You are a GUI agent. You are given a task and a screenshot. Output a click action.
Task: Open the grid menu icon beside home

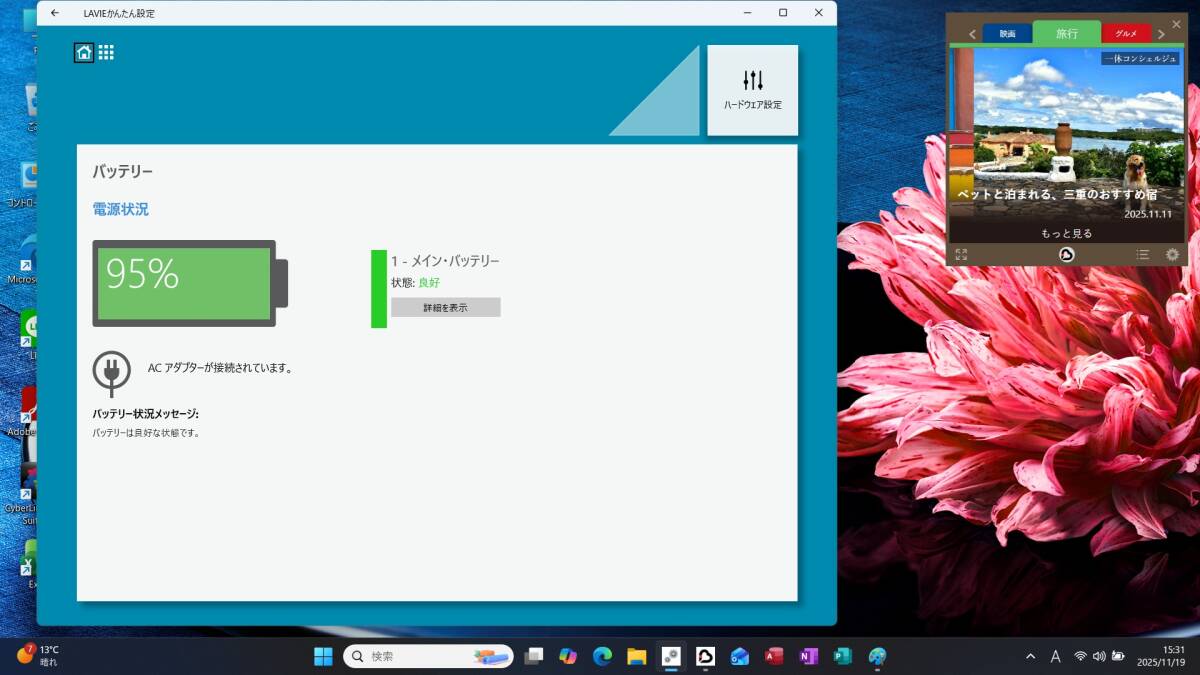[106, 53]
